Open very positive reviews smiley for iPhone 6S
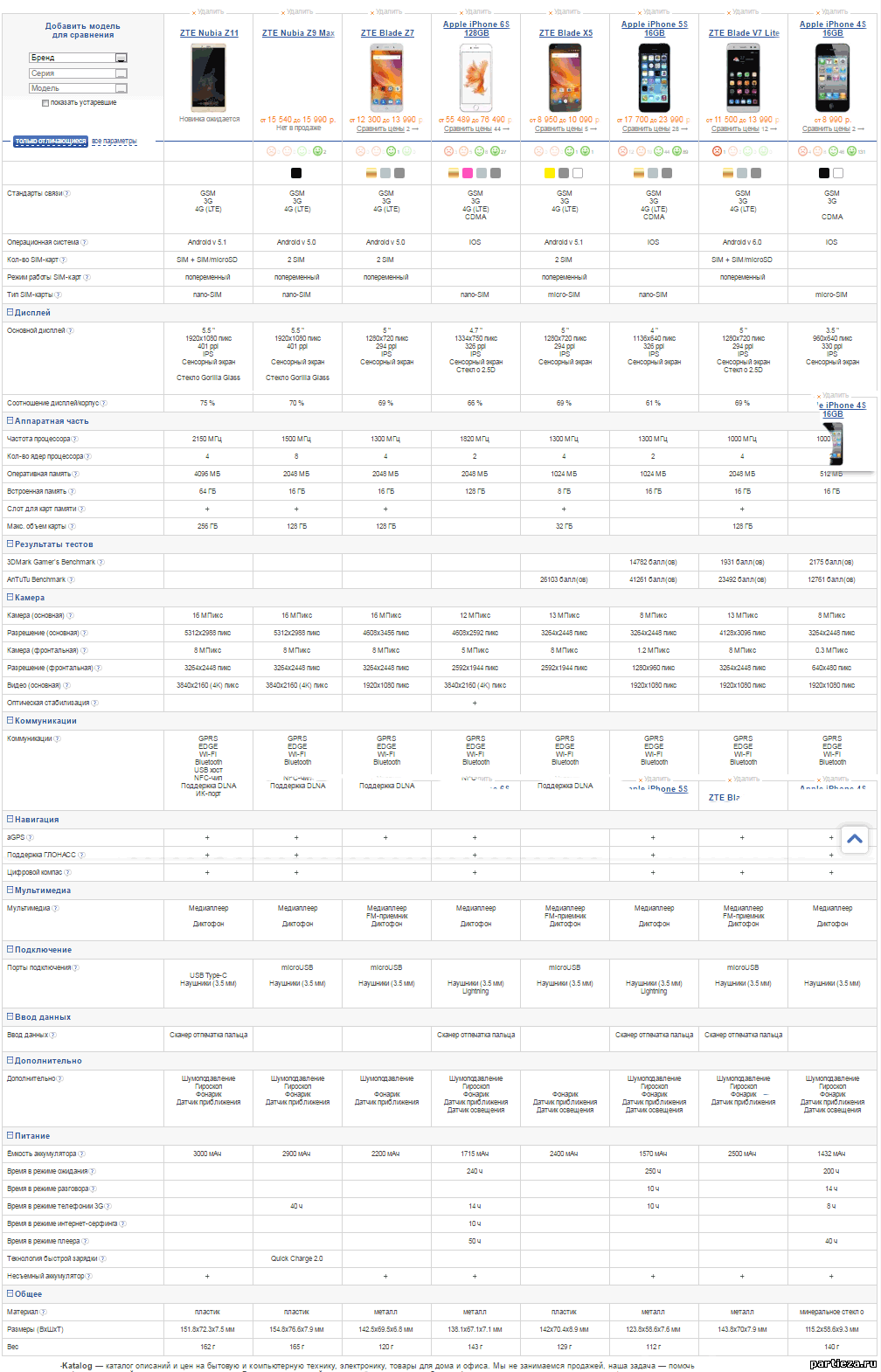Viewport: 881px width, 1372px height. coord(496,151)
